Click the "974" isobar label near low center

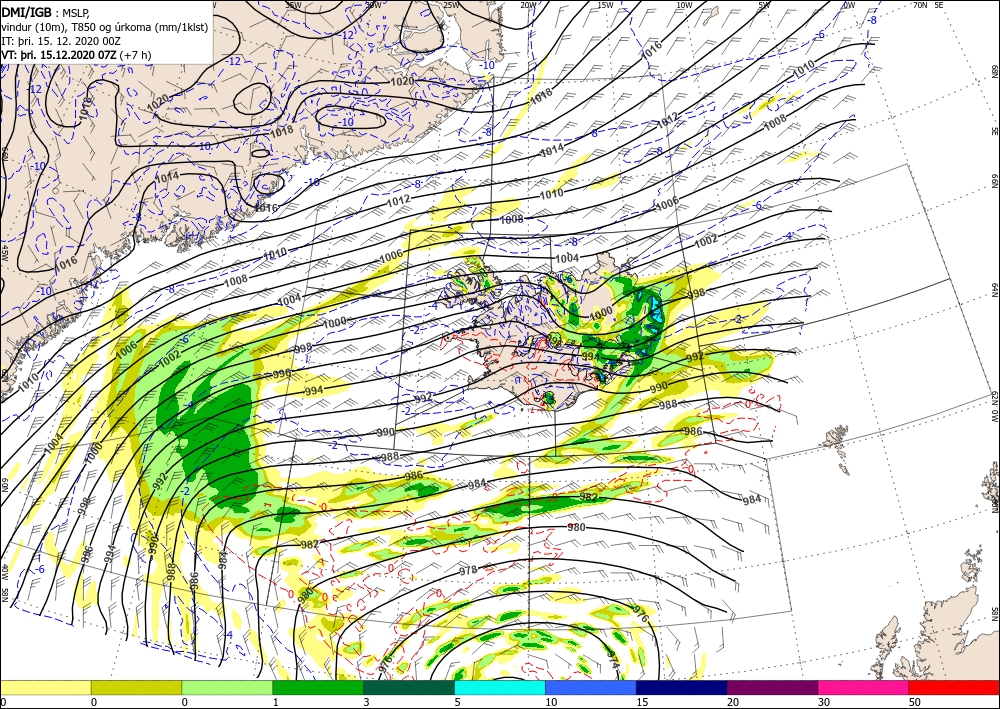613,659
